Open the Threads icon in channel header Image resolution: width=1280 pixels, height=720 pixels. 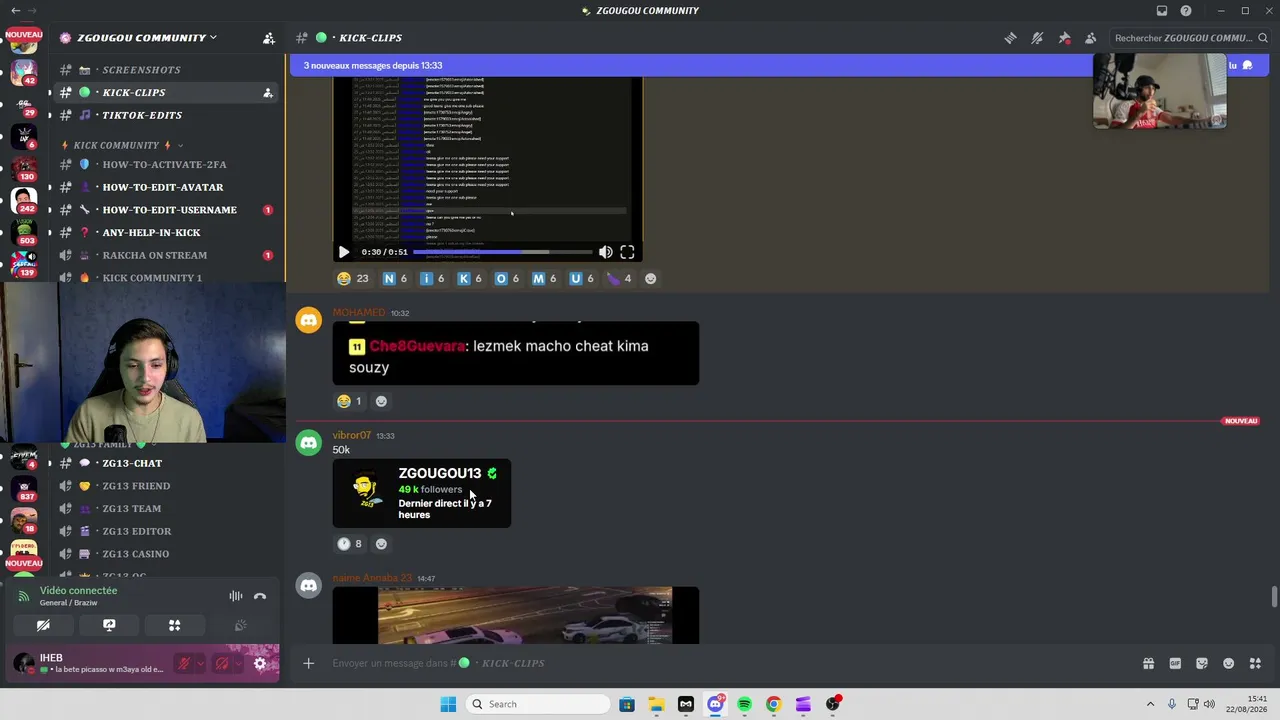click(1010, 38)
